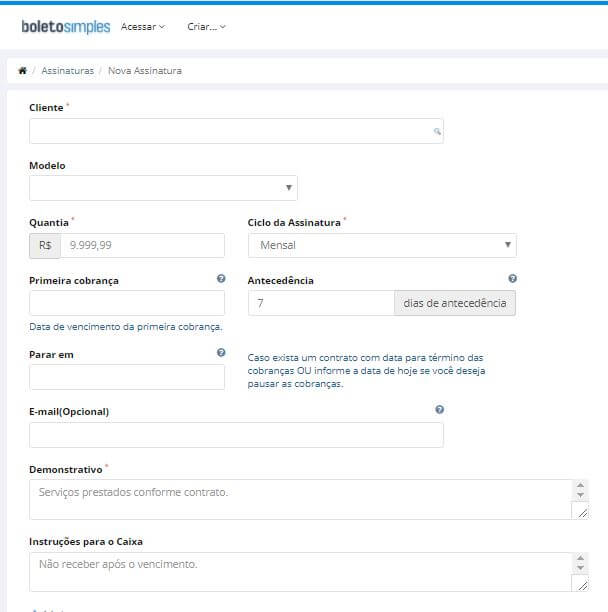Click resize handle of Demonstrativo textarea
The height and width of the screenshot is (612, 608).
[583, 513]
